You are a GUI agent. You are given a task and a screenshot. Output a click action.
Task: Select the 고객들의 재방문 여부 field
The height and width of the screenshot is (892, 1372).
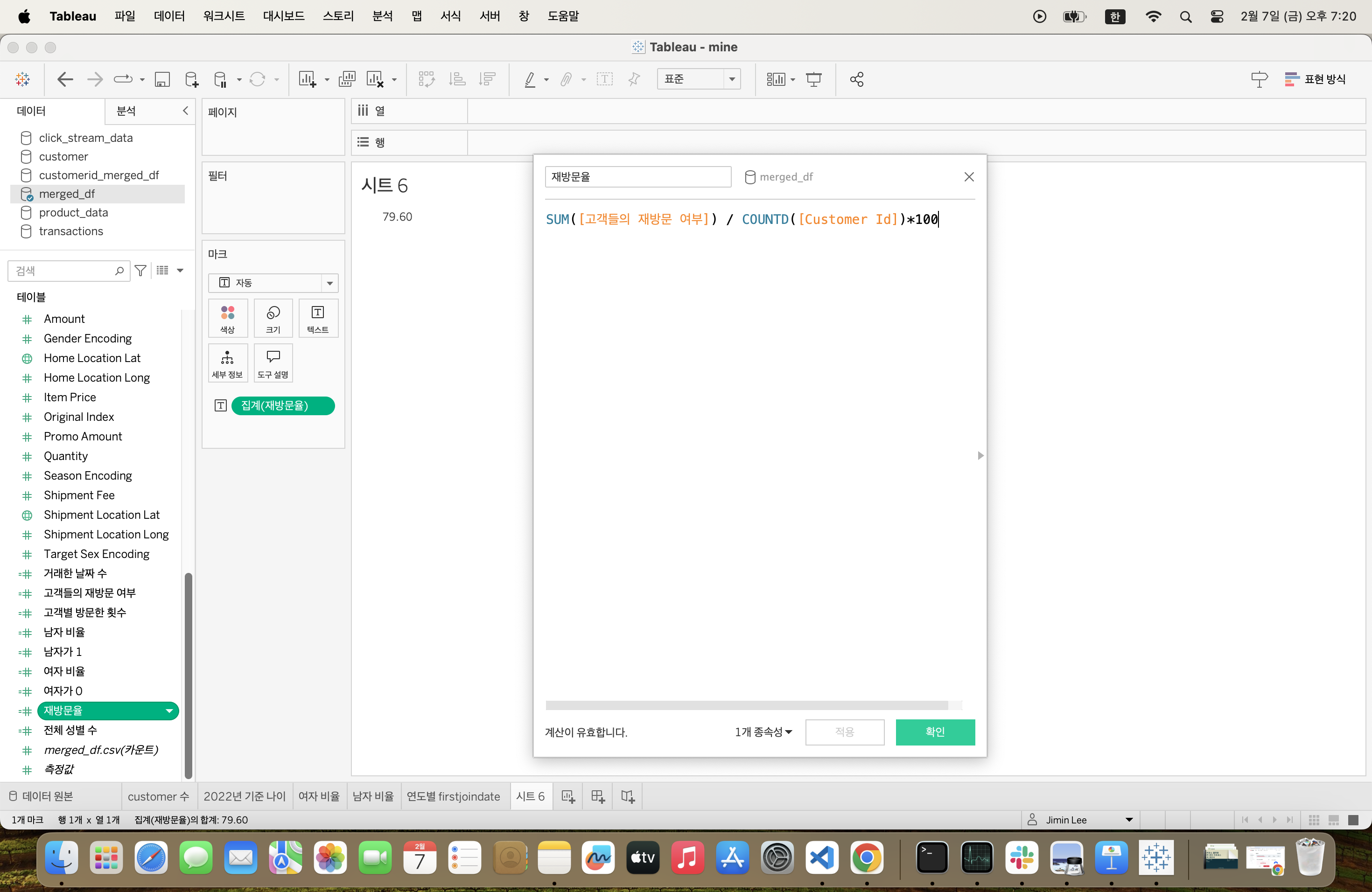tap(89, 592)
